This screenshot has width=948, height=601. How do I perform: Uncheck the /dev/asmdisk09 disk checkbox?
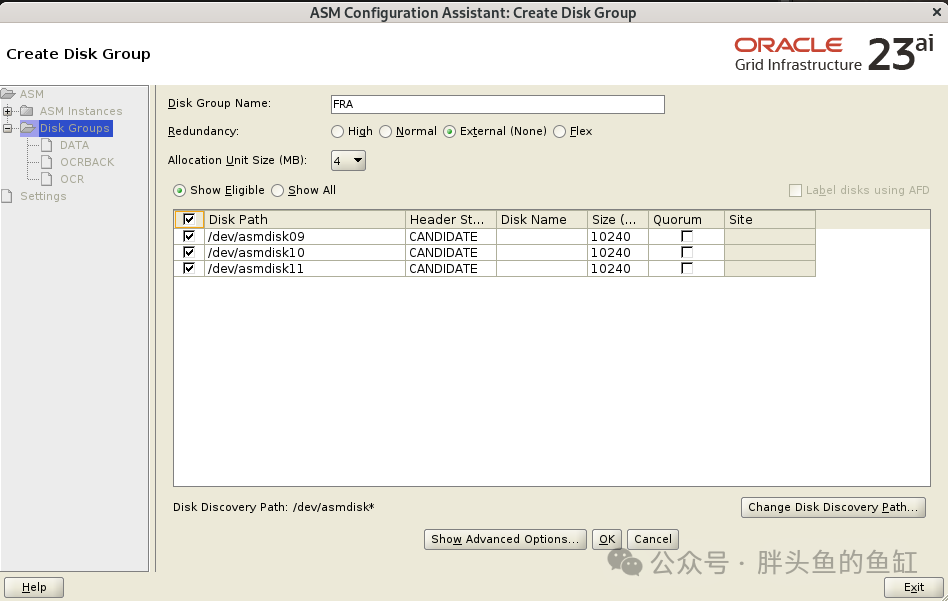pos(189,236)
